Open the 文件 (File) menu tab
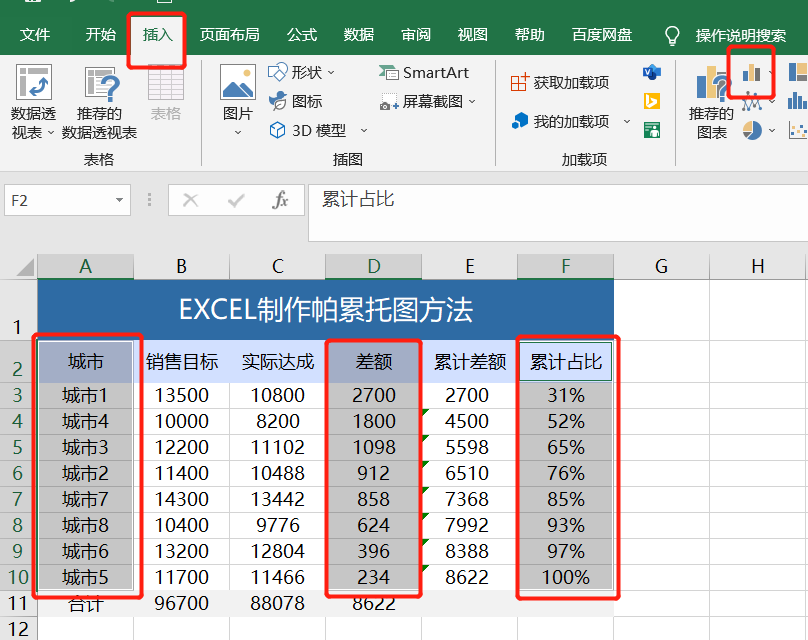This screenshot has width=808, height=640. pos(35,35)
